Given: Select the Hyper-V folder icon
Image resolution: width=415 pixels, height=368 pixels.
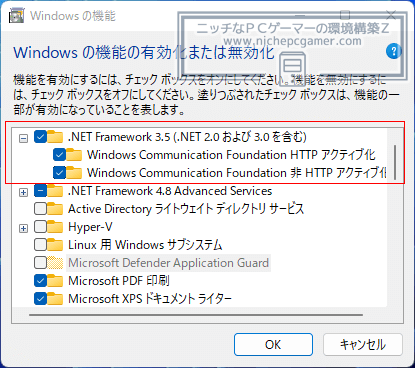Looking at the screenshot, I should (x=55, y=227).
